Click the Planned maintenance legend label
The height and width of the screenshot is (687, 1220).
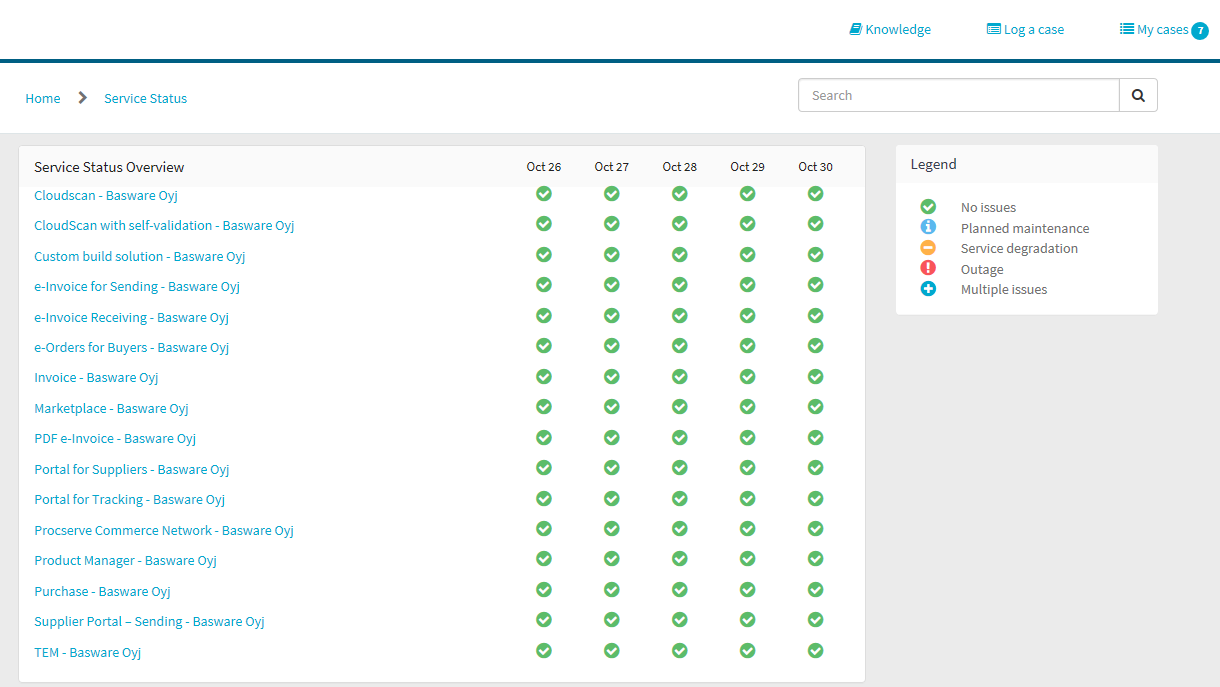point(1025,229)
